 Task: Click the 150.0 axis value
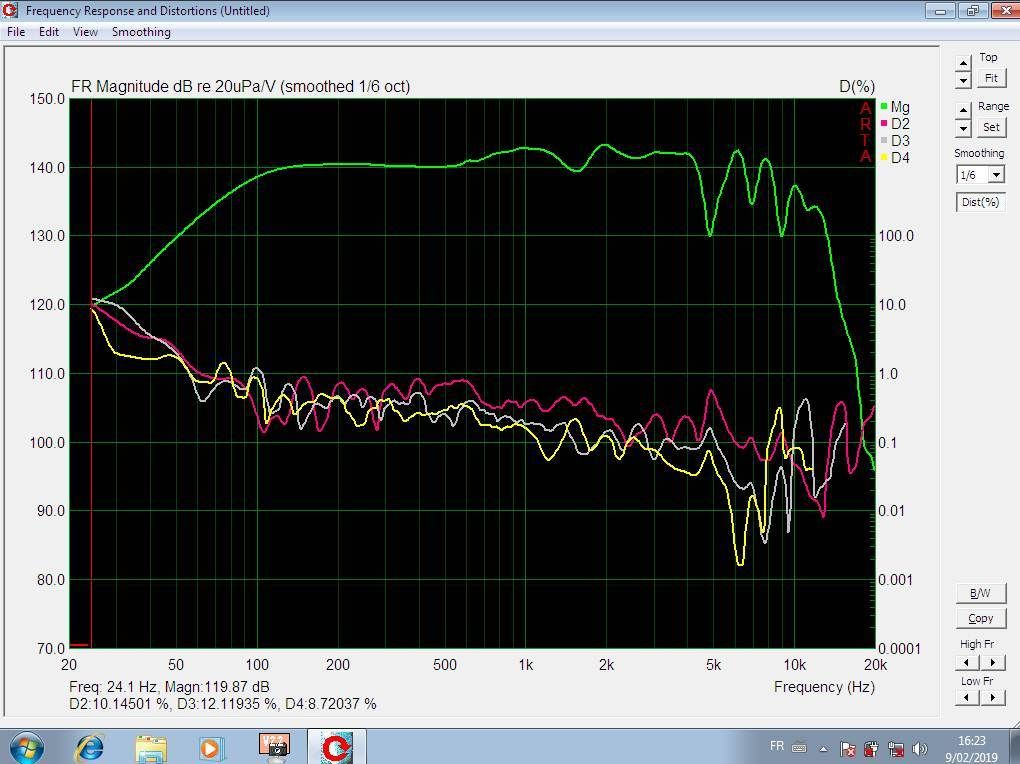coord(47,99)
